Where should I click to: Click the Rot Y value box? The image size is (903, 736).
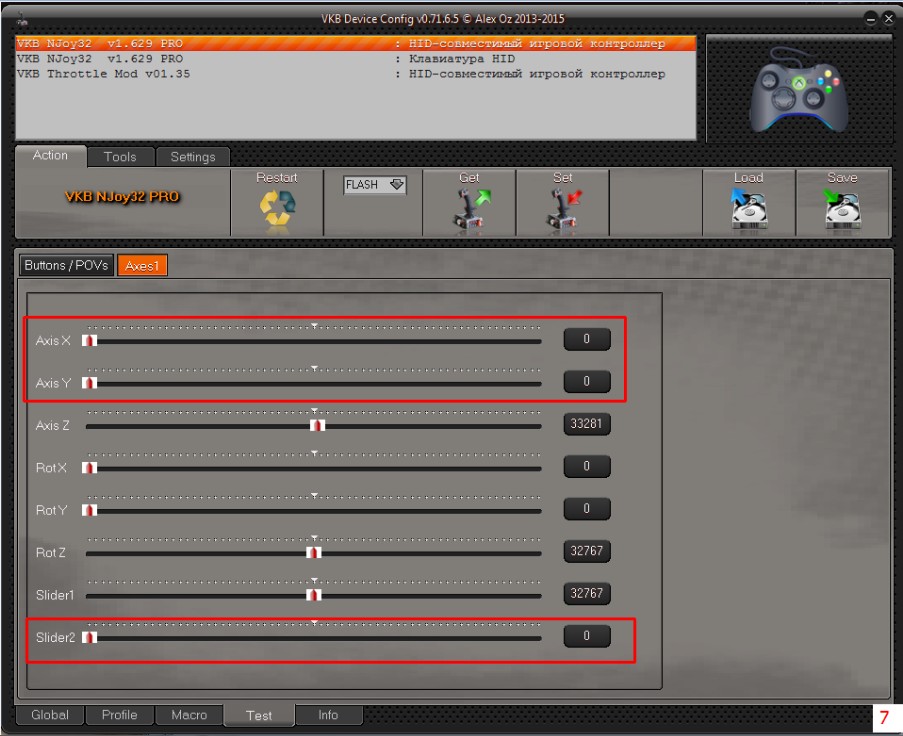tap(587, 509)
